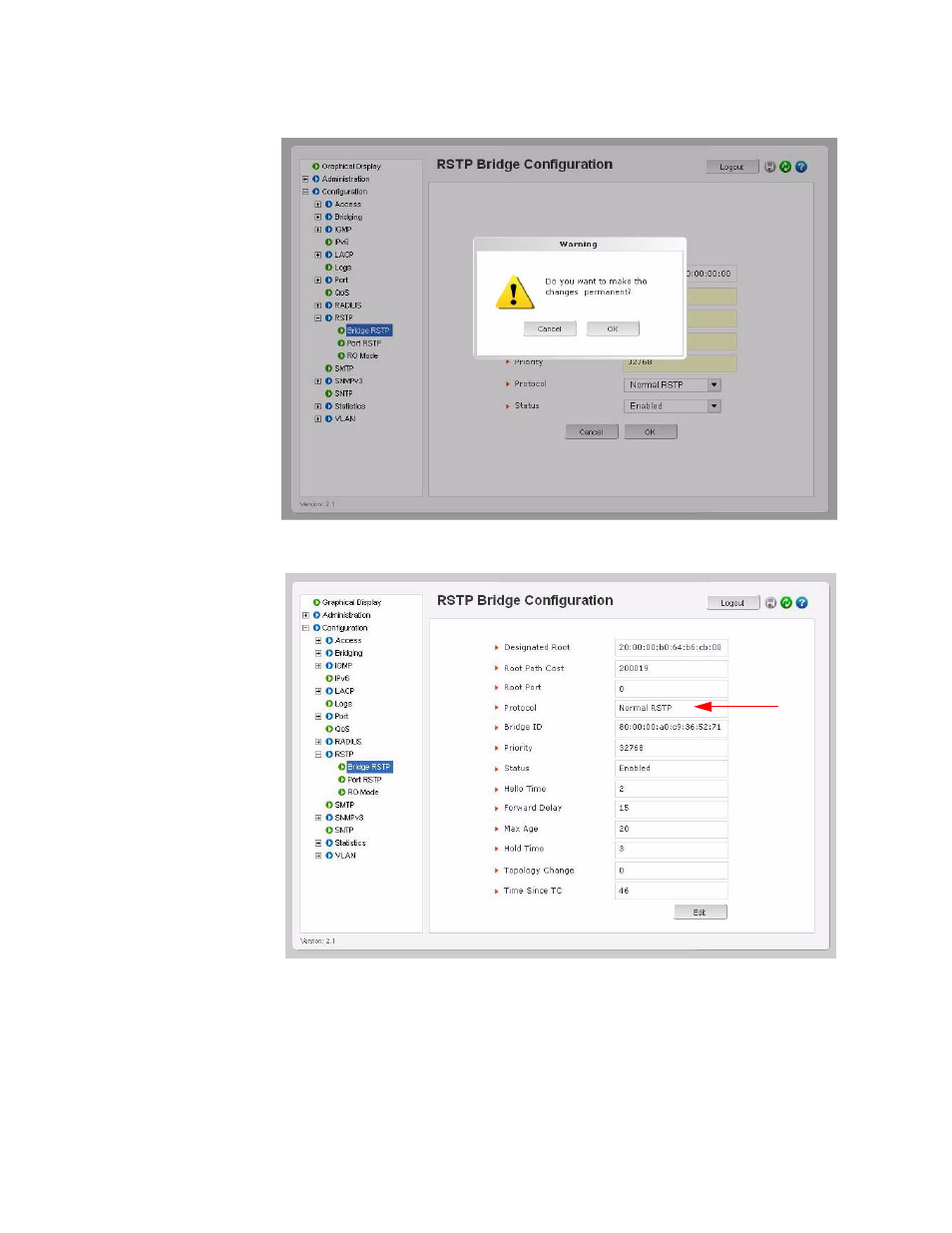The height and width of the screenshot is (1233, 952).
Task: Click the Bridge ID value field
Action: pyautogui.click(x=672, y=728)
